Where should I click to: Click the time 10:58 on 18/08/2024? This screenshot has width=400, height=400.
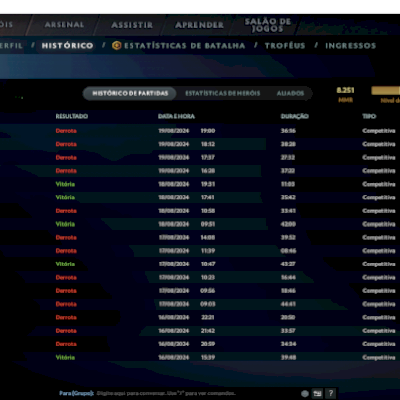click(208, 211)
